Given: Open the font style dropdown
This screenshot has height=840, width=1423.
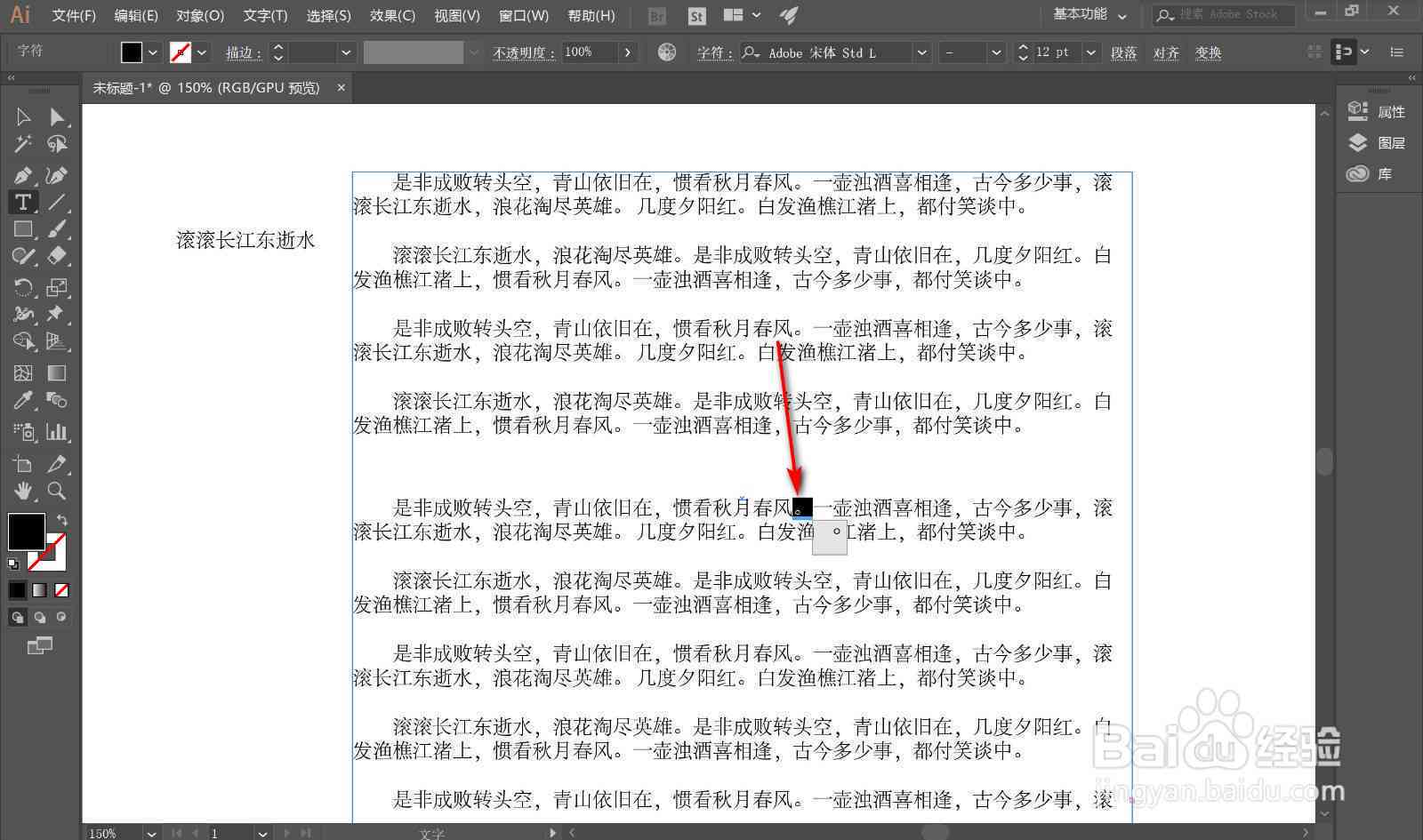Looking at the screenshot, I should 996,52.
